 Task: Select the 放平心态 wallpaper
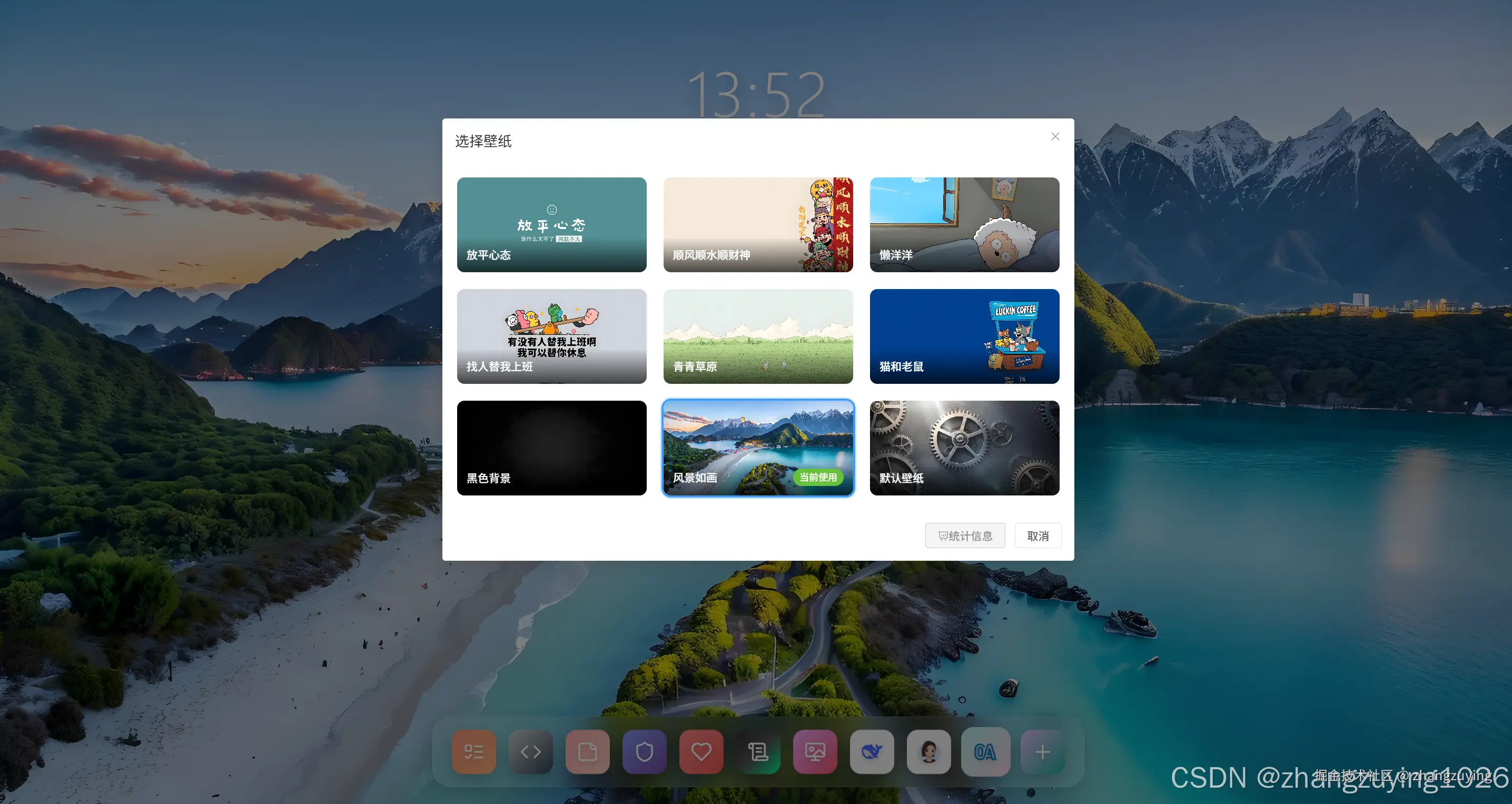pyautogui.click(x=551, y=225)
